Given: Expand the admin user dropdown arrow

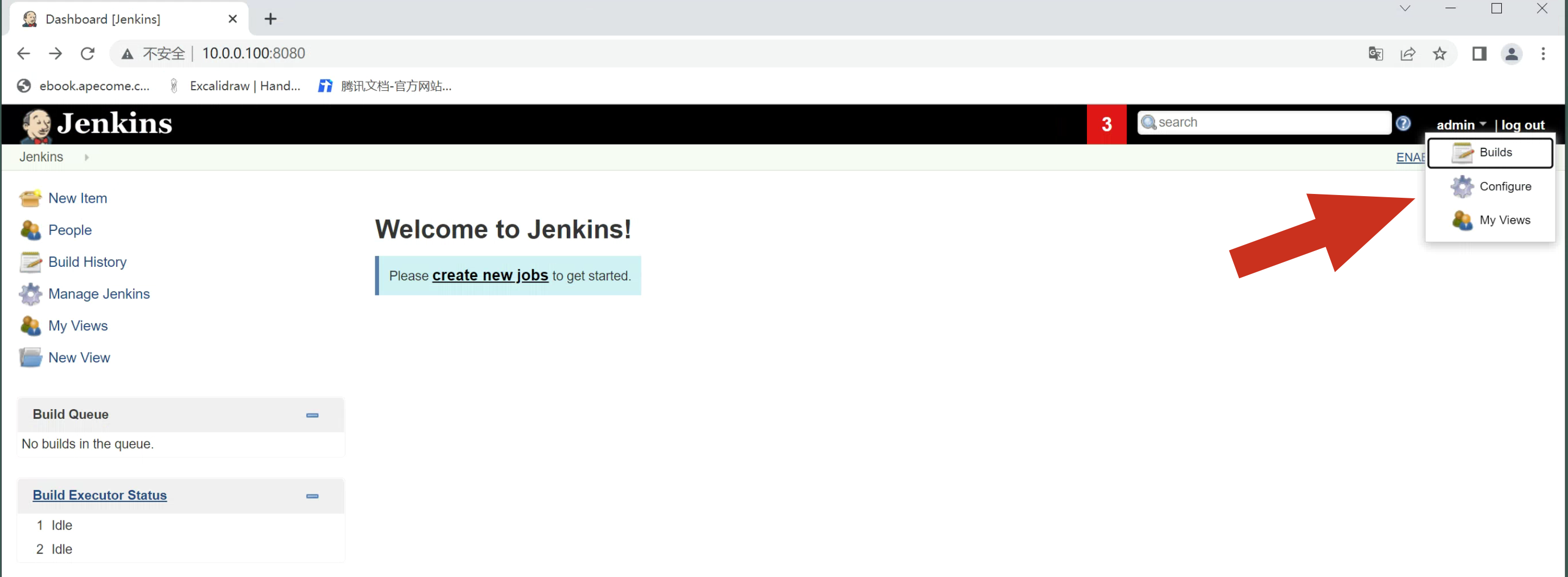Looking at the screenshot, I should (1483, 124).
